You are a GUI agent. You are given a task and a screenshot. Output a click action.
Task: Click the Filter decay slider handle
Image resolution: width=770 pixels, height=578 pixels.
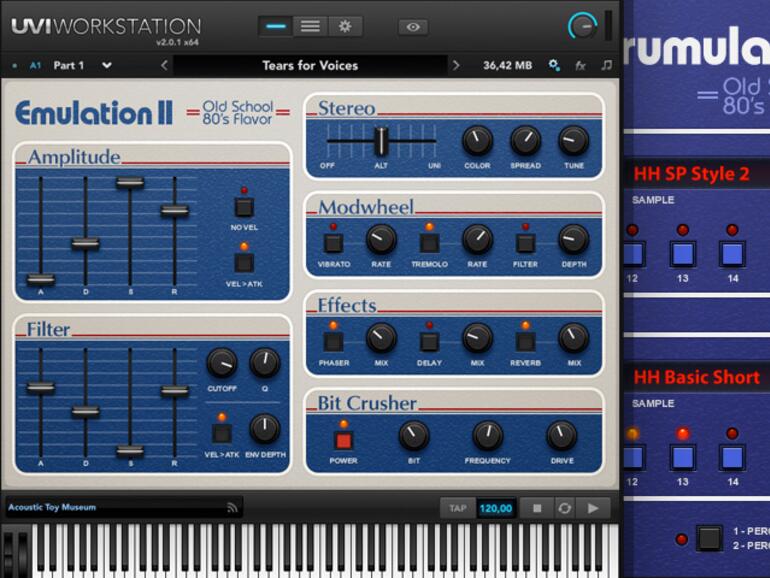(x=85, y=412)
